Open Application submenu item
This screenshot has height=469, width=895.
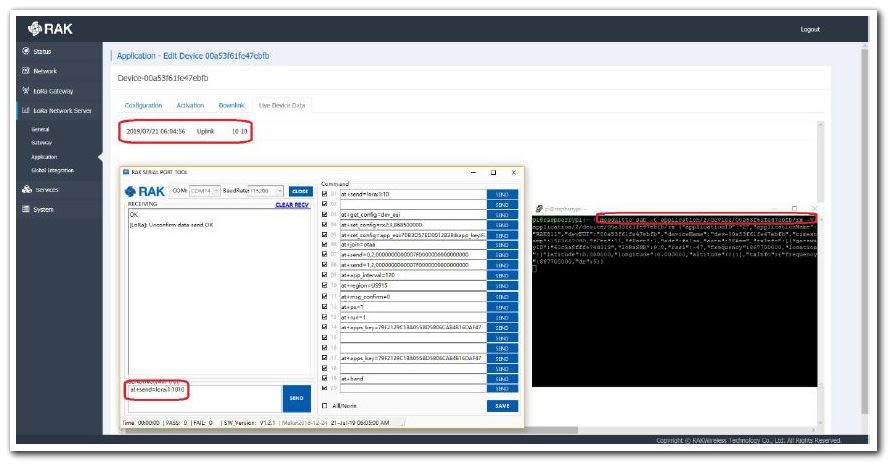(x=44, y=157)
